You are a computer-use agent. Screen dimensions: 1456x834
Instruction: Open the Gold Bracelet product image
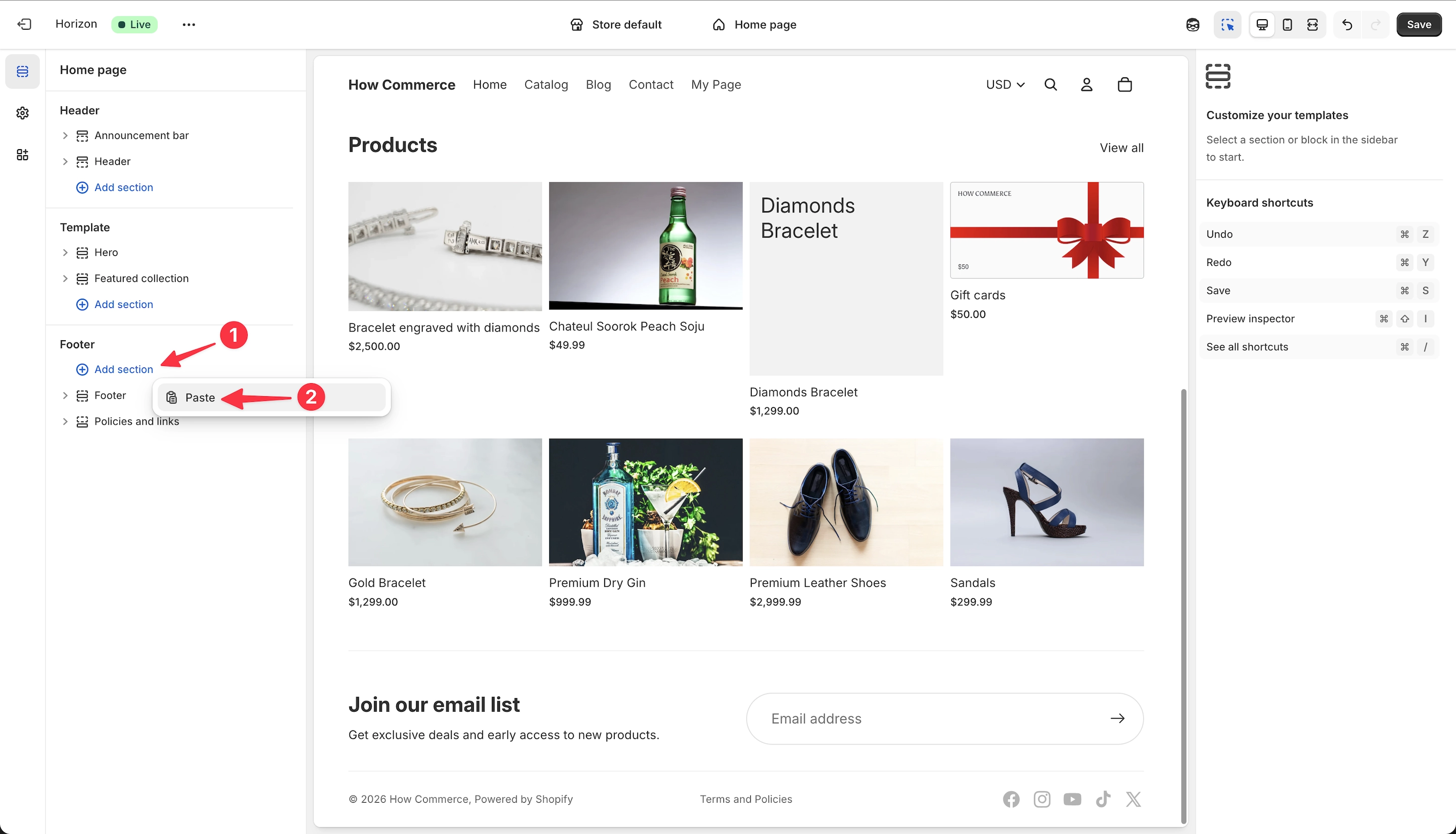click(x=445, y=502)
